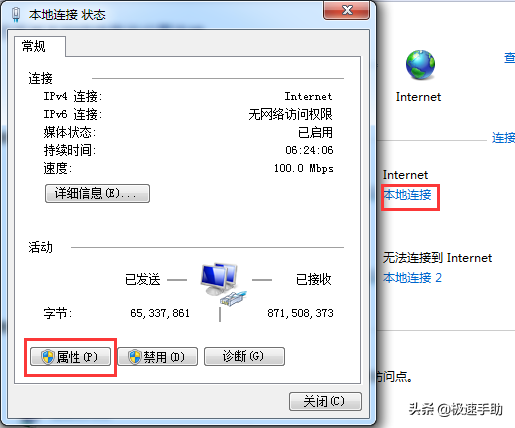The image size is (515, 428).
Task: Click the network computers activity icon
Action: click(x=219, y=279)
